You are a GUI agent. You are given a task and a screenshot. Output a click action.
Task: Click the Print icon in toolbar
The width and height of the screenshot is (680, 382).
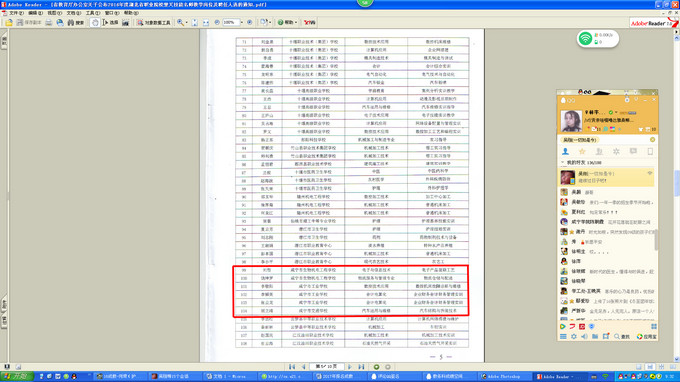(x=49, y=23)
